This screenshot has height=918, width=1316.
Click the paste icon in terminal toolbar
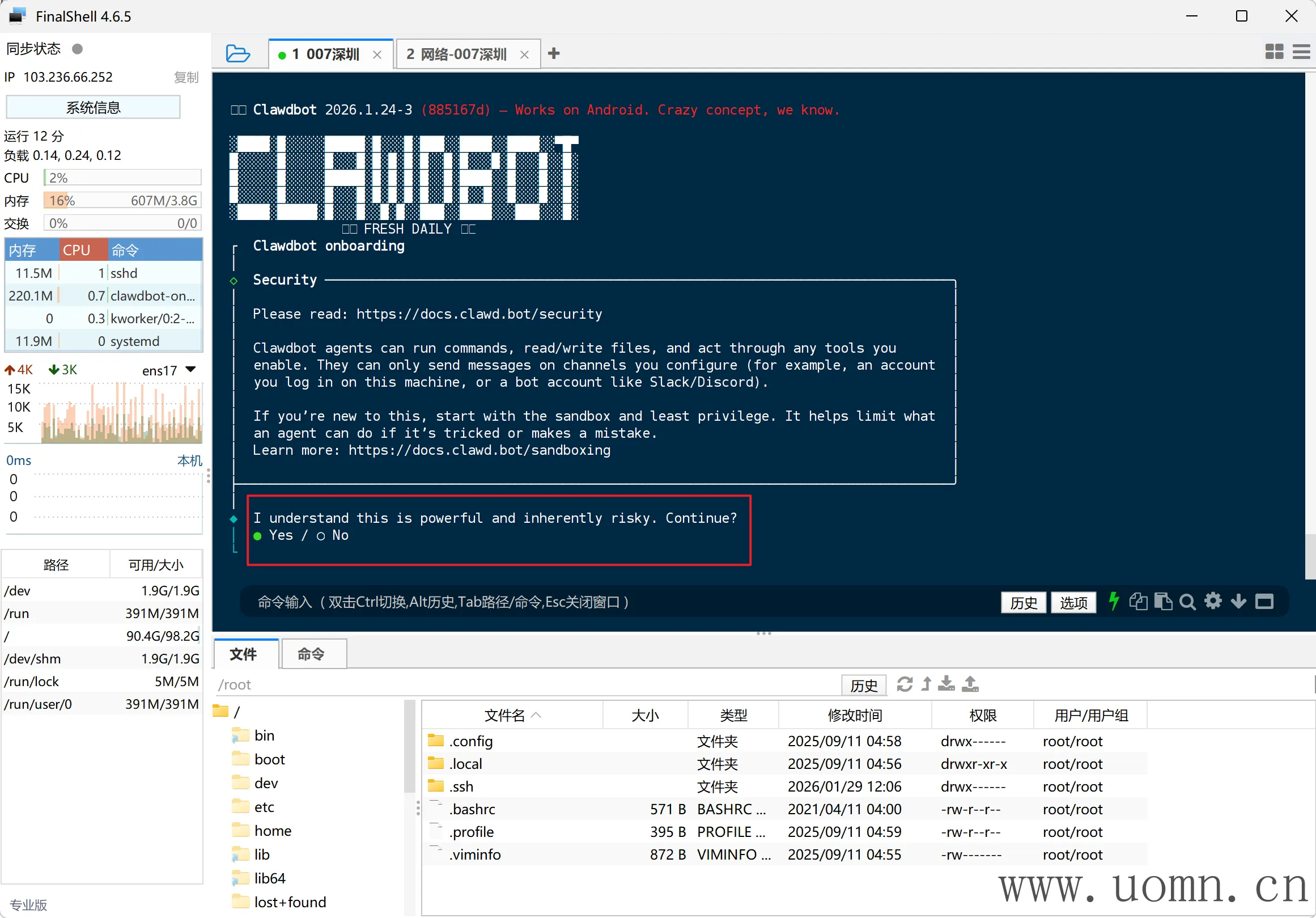[1163, 602]
